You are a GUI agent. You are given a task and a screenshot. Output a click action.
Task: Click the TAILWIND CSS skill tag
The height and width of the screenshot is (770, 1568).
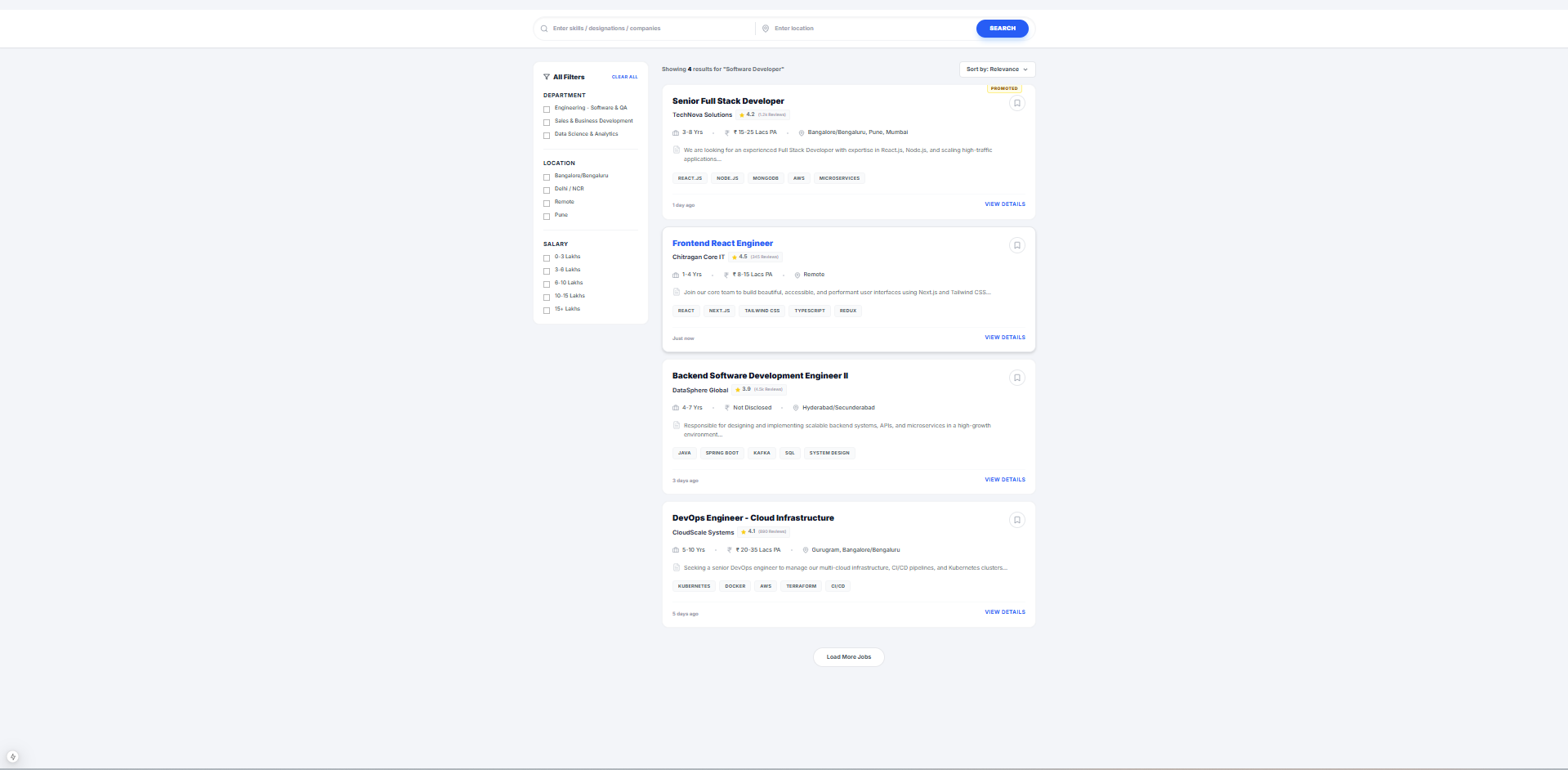[762, 311]
